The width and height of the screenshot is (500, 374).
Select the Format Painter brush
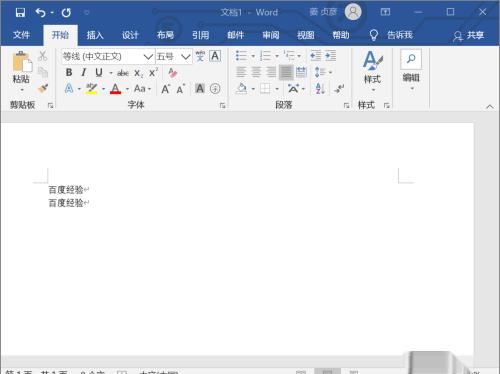43,88
